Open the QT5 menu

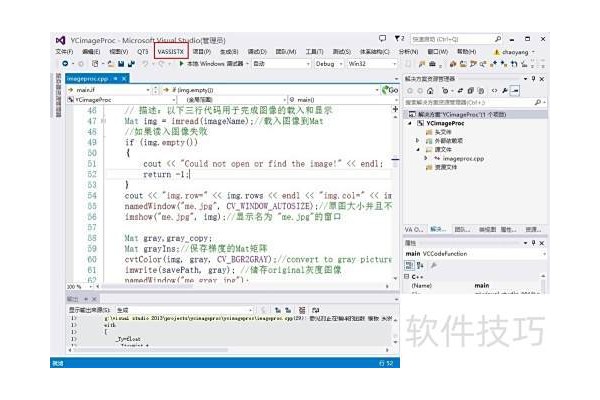[x=142, y=51]
